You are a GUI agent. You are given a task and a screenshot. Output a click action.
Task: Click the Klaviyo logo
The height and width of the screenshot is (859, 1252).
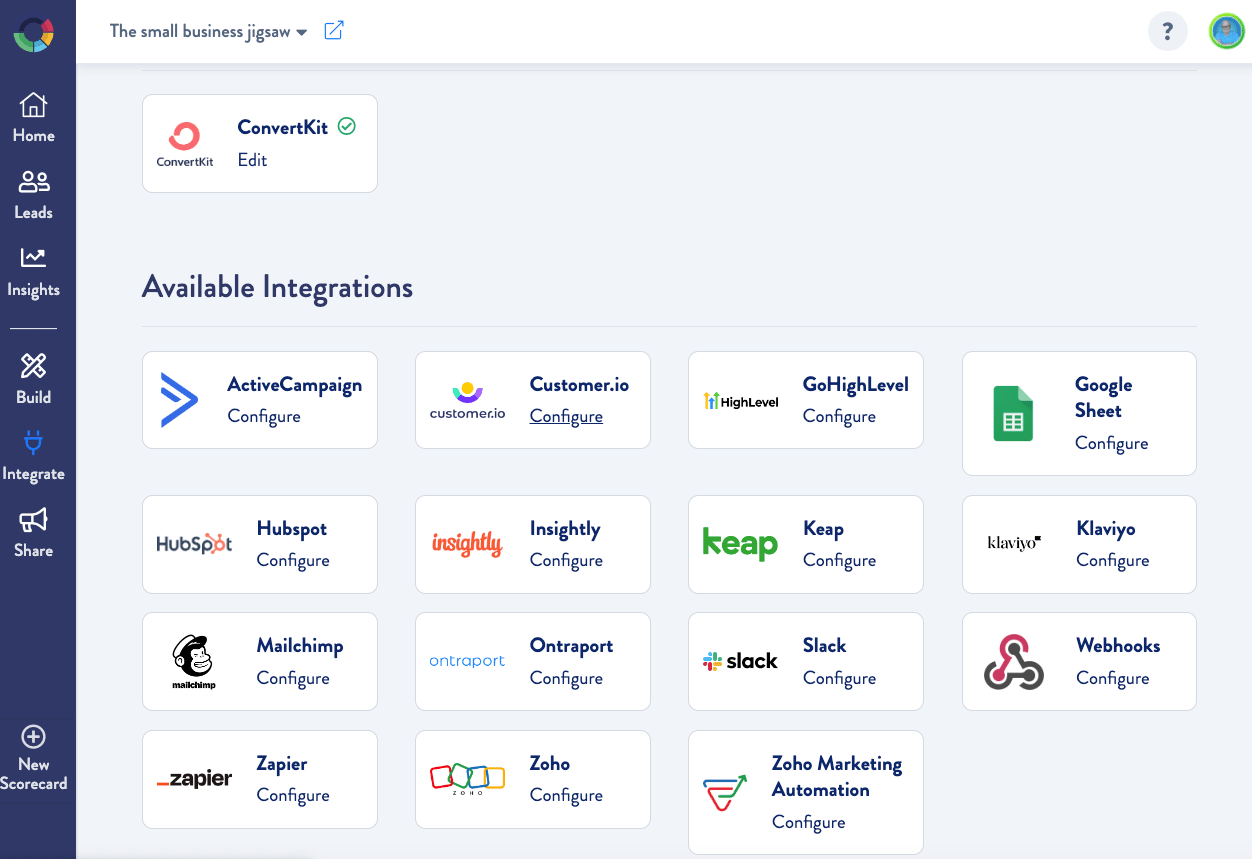click(1014, 543)
